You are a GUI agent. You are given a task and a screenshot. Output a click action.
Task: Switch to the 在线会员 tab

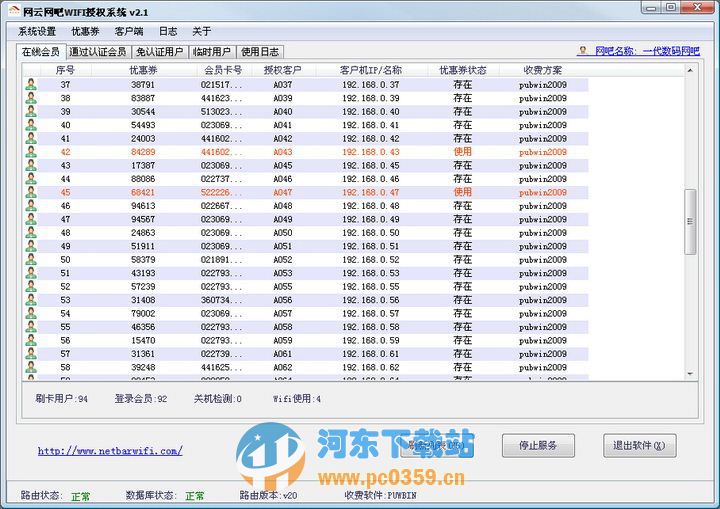click(x=41, y=51)
